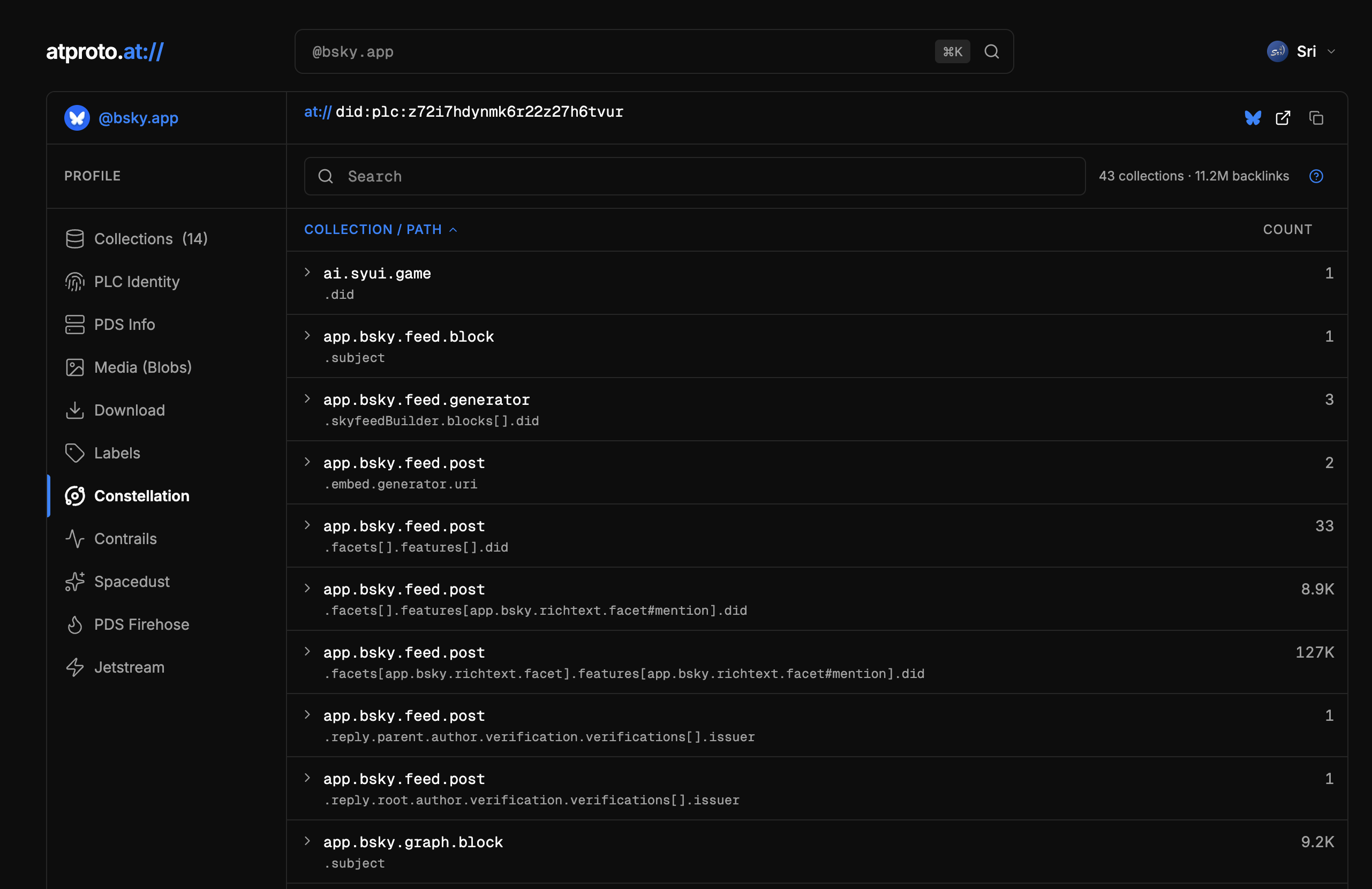The height and width of the screenshot is (889, 1372).
Task: Focus the collections Search field
Action: [694, 176]
